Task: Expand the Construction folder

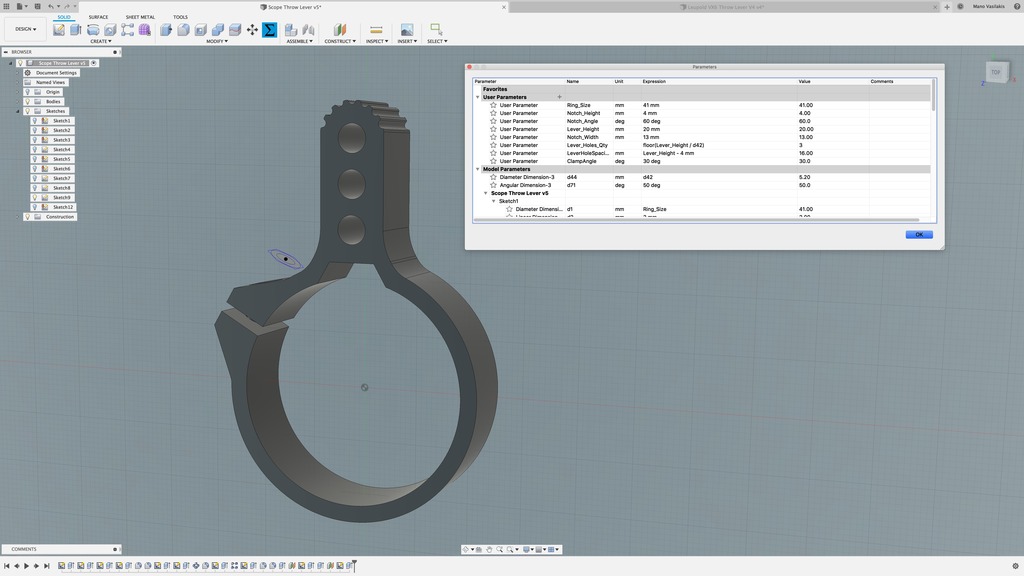Action: (x=19, y=216)
